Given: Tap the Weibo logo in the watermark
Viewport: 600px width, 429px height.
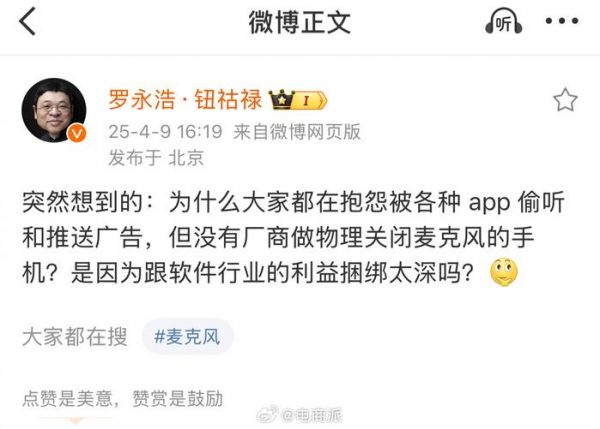Looking at the screenshot, I should tap(268, 414).
